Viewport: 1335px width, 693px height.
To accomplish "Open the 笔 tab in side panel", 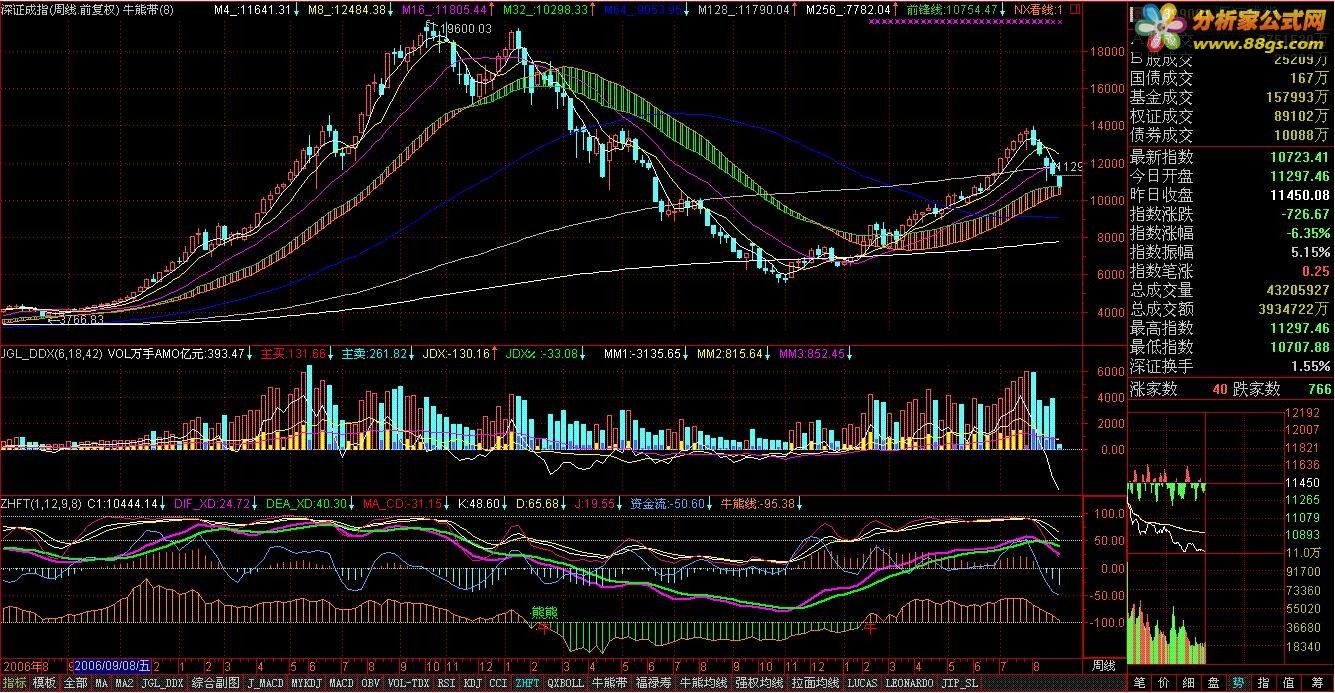I will click(1139, 683).
